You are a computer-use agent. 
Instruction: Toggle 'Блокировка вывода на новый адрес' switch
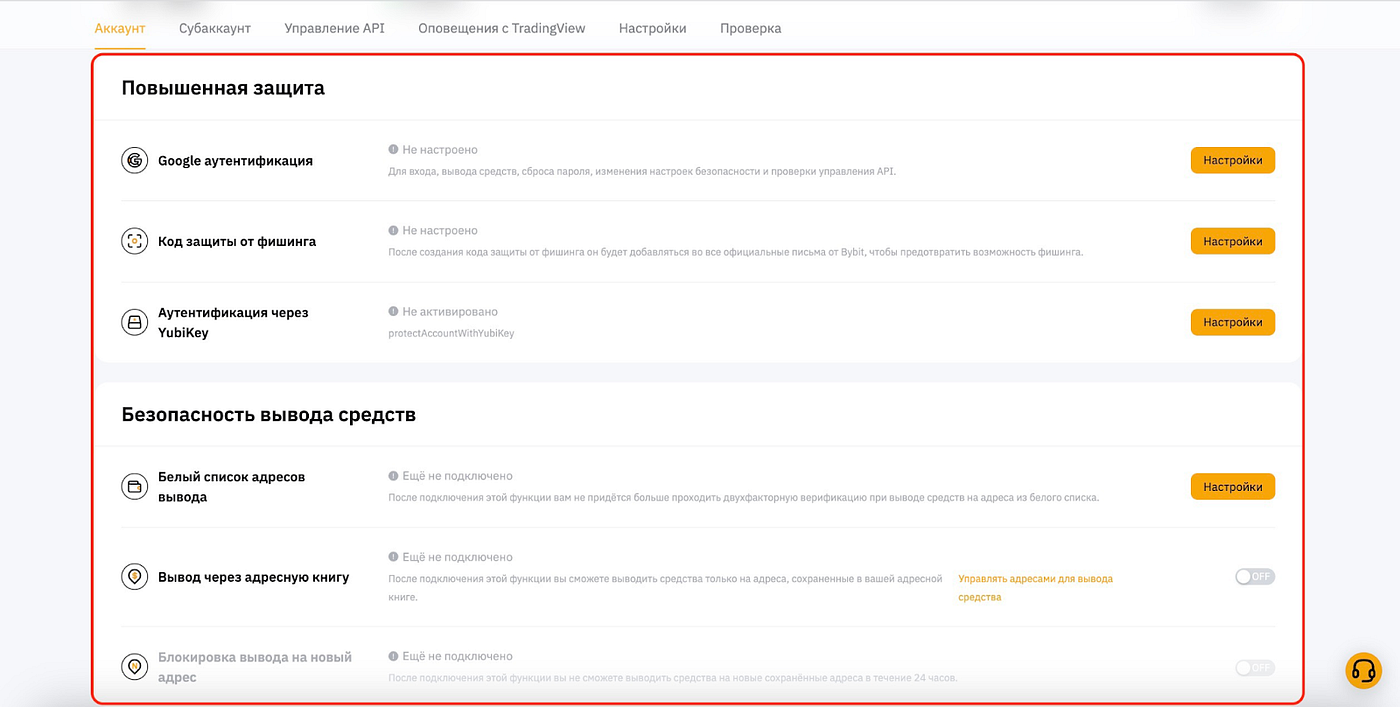tap(1255, 667)
